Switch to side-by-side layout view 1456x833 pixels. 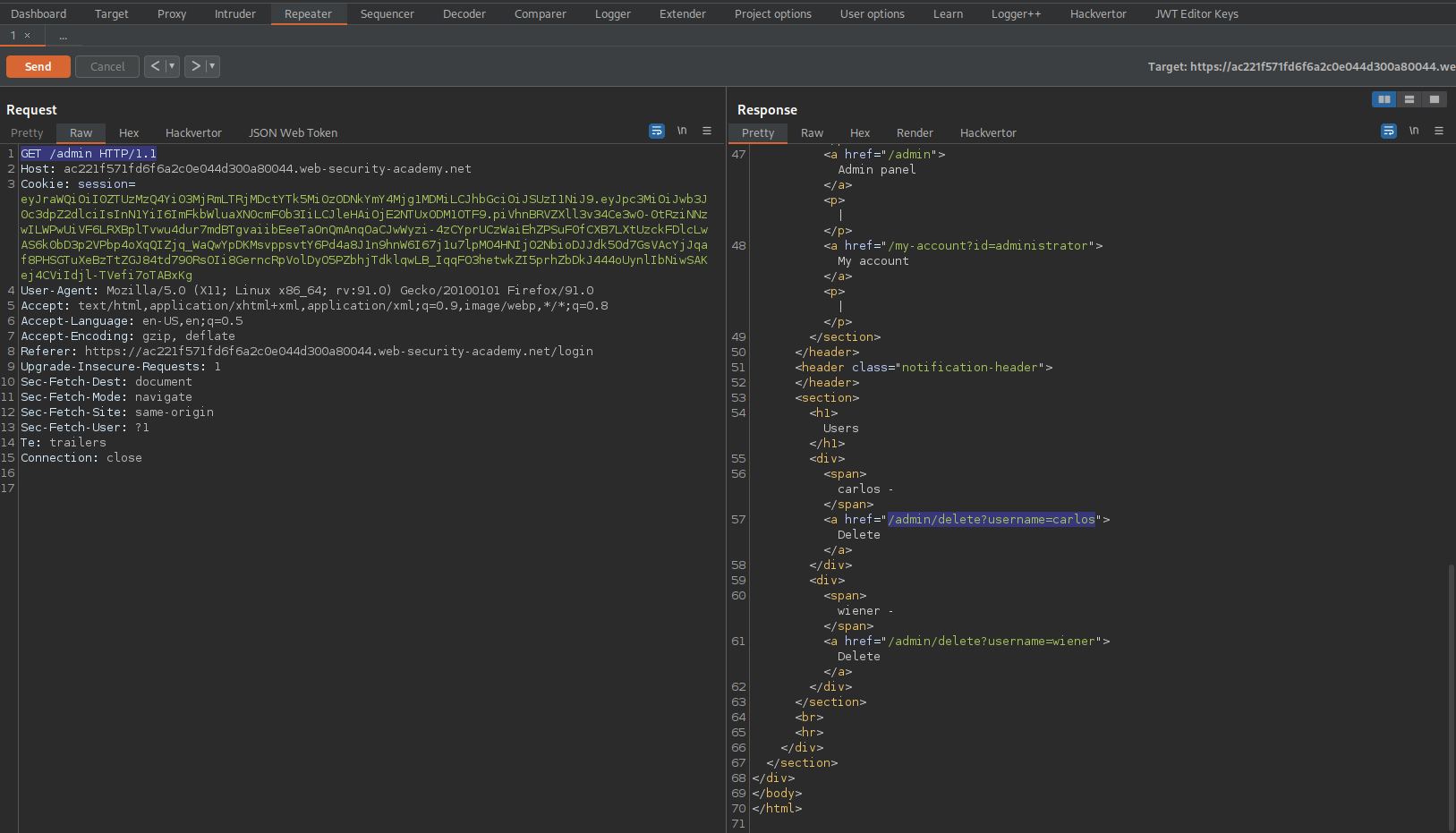coord(1384,99)
